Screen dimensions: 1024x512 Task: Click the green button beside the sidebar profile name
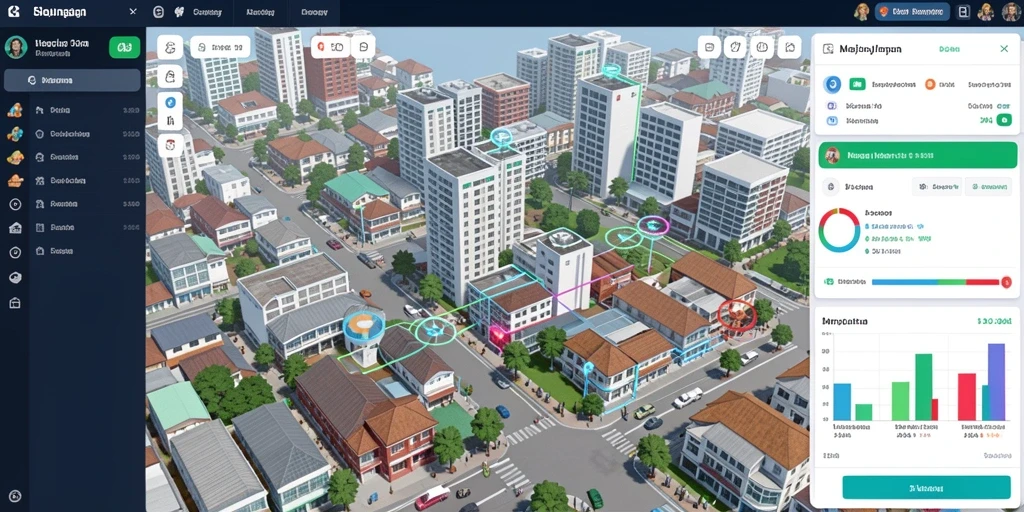(124, 47)
